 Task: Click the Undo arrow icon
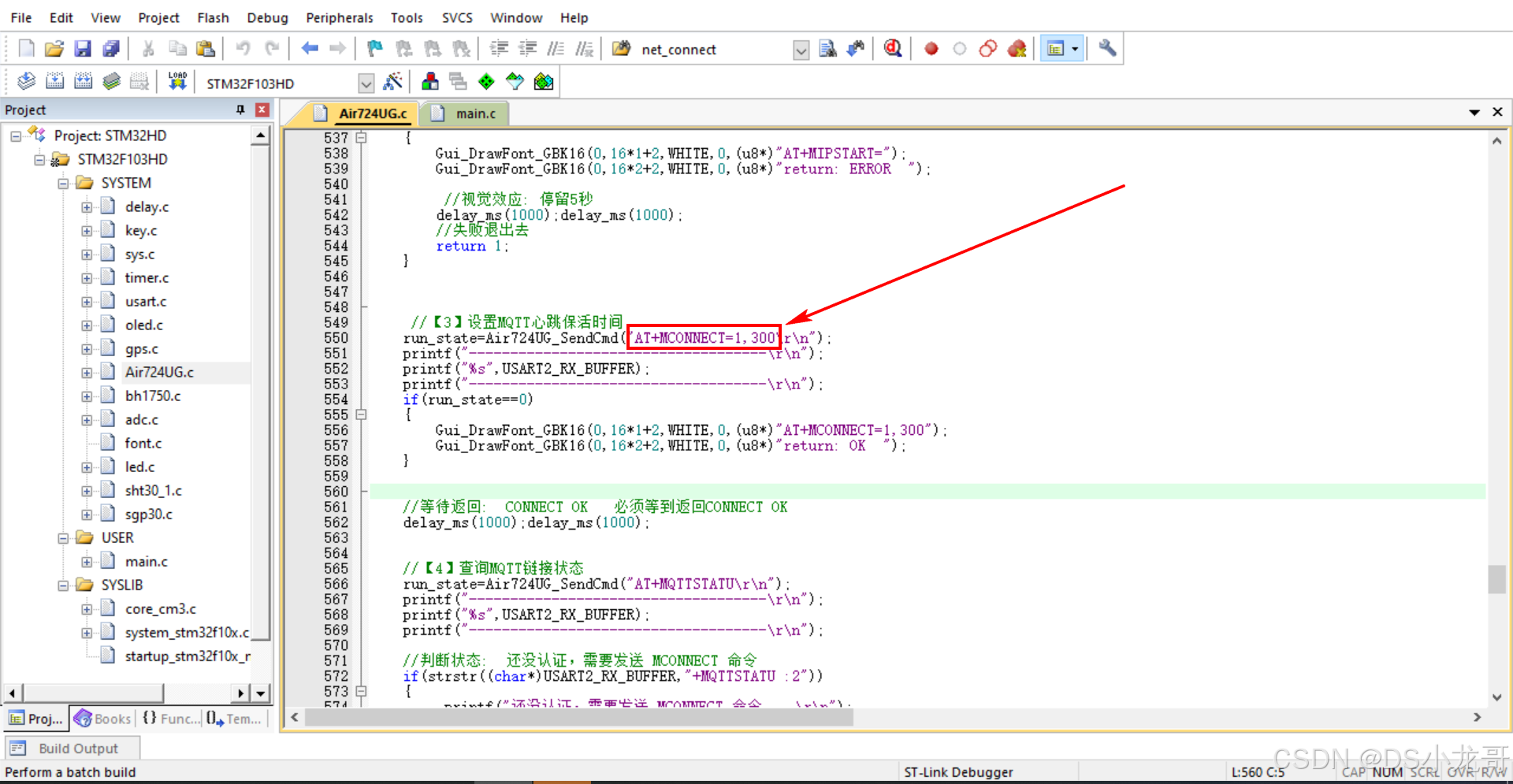243,49
